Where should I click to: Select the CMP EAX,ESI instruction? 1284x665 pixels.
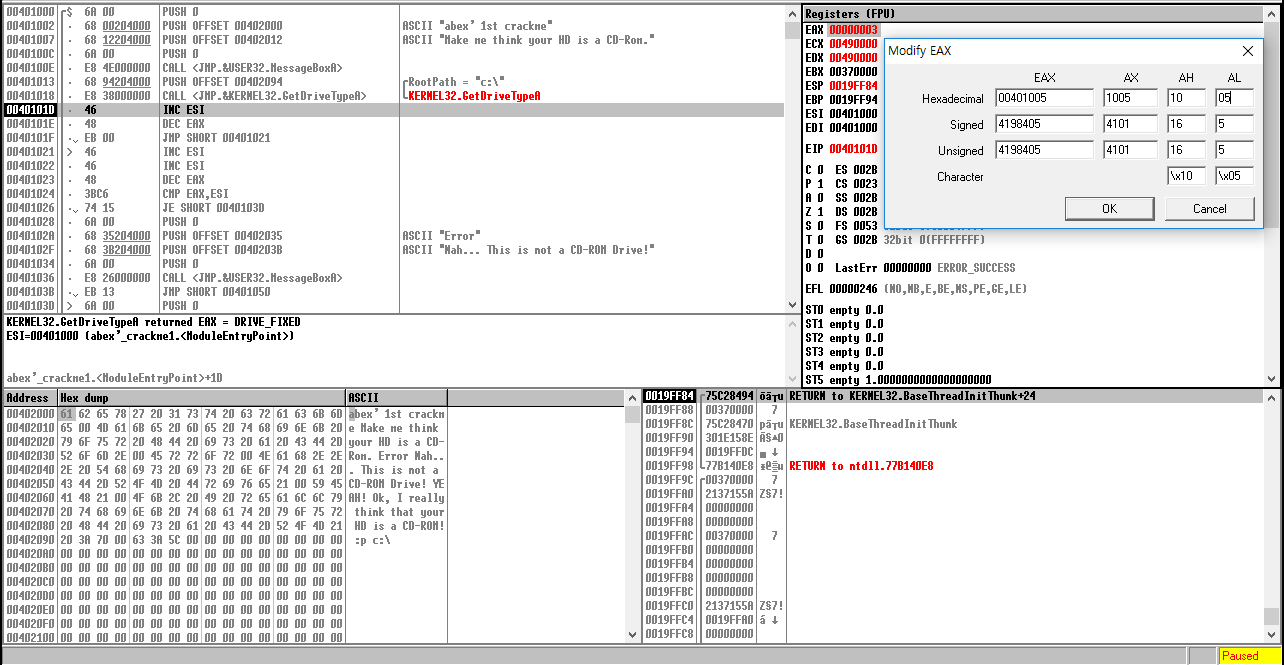click(x=394, y=194)
